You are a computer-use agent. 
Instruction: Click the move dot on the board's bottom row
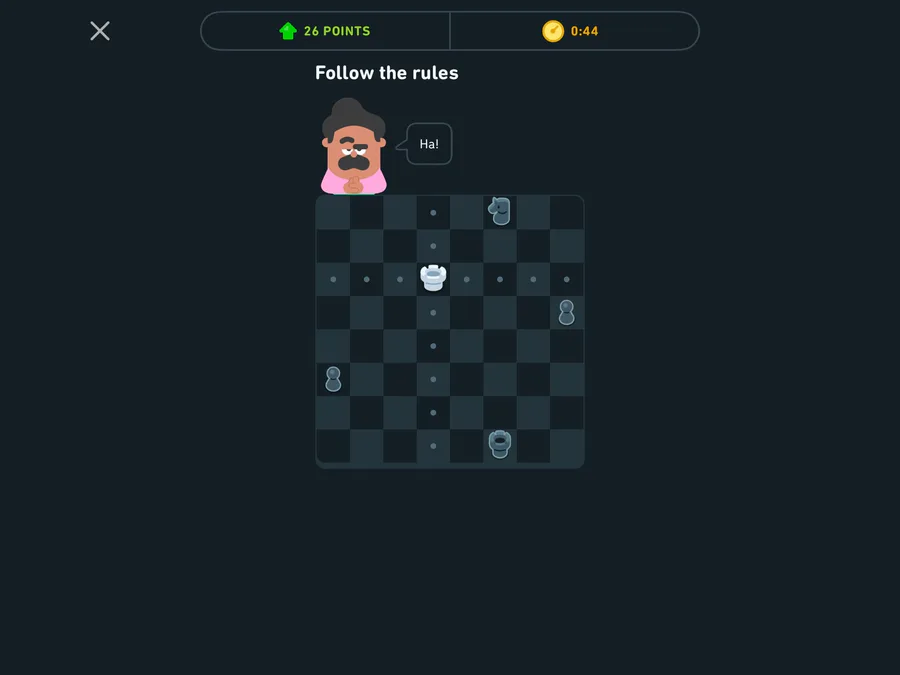(x=433, y=446)
